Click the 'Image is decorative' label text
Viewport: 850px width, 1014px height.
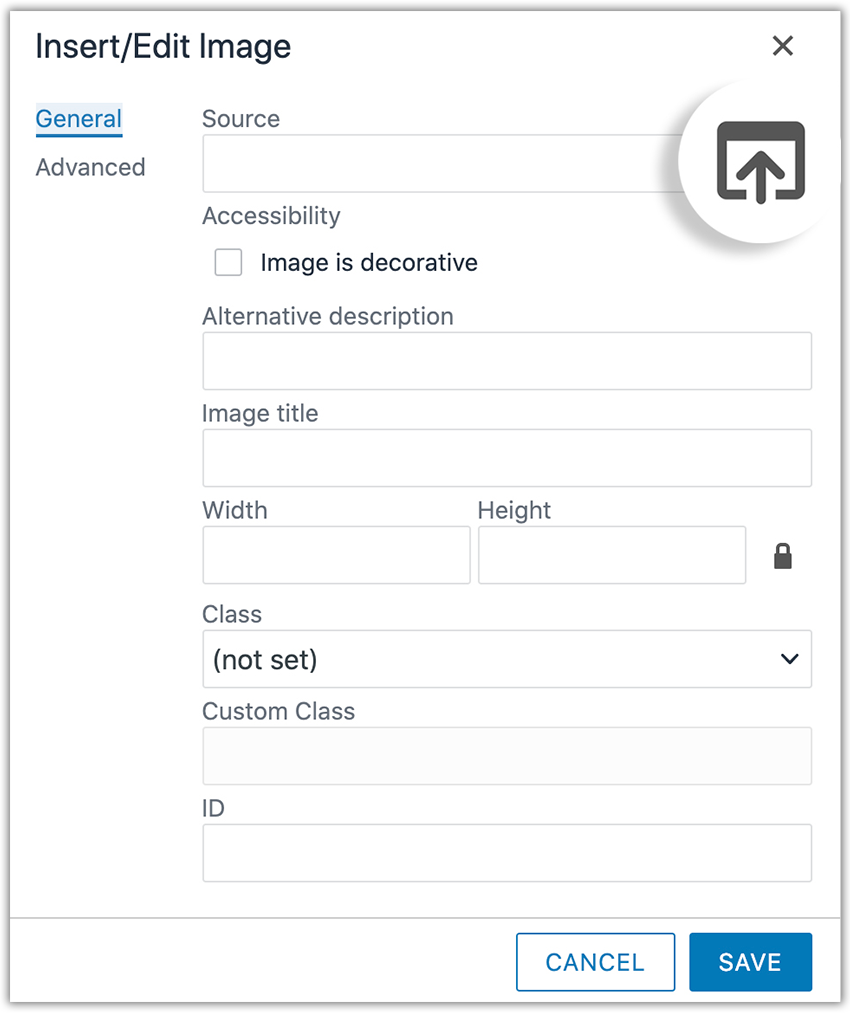click(x=369, y=263)
